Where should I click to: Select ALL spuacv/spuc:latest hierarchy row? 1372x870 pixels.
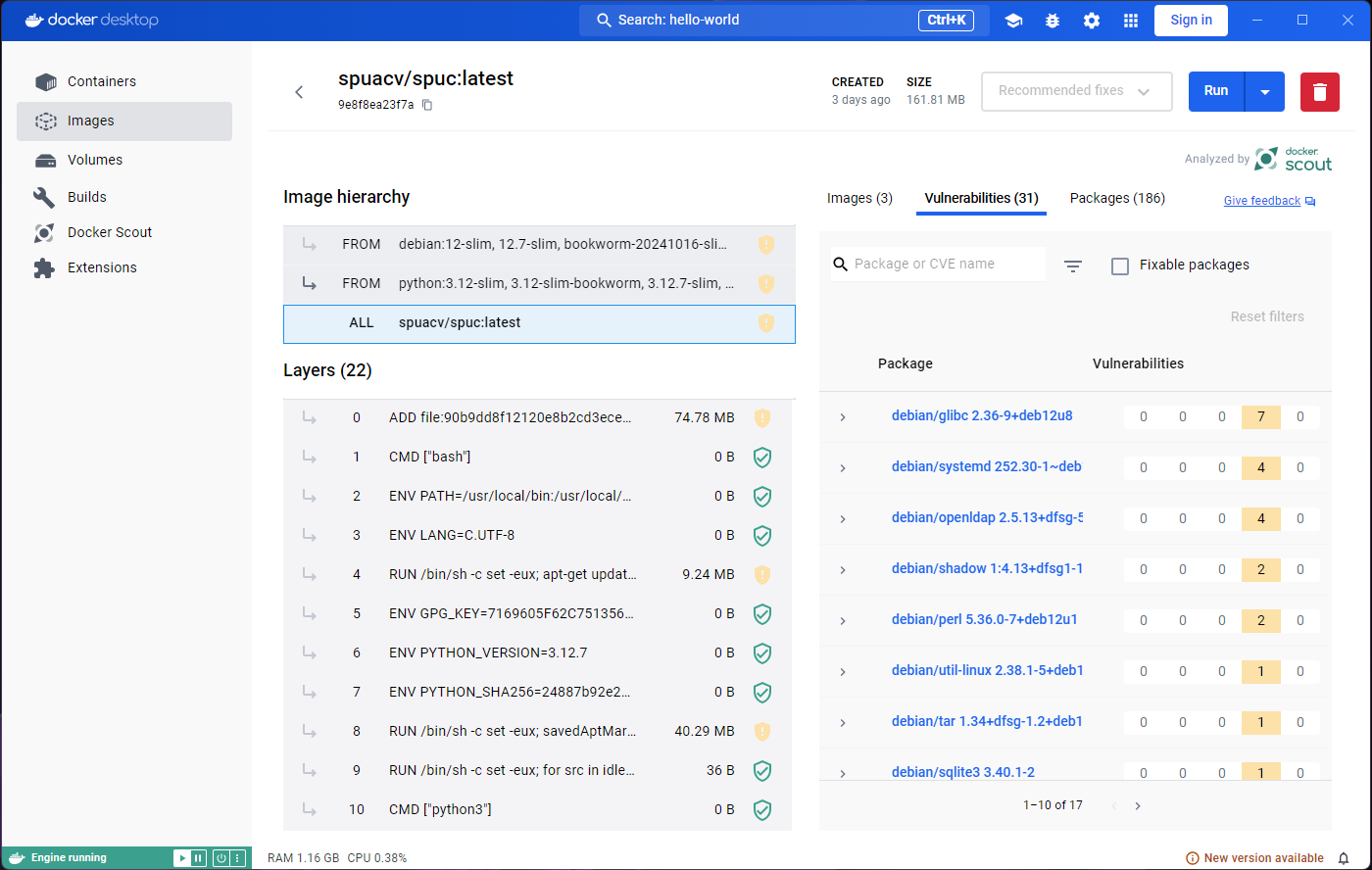539,323
